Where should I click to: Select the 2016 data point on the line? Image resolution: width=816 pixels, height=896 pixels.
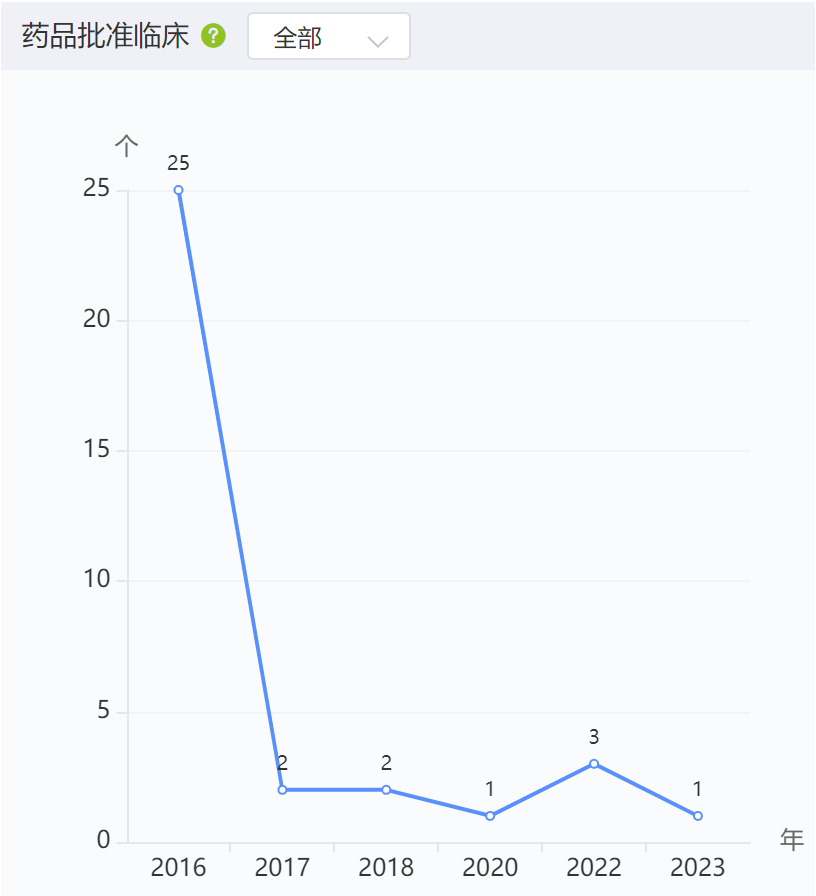[x=178, y=190]
